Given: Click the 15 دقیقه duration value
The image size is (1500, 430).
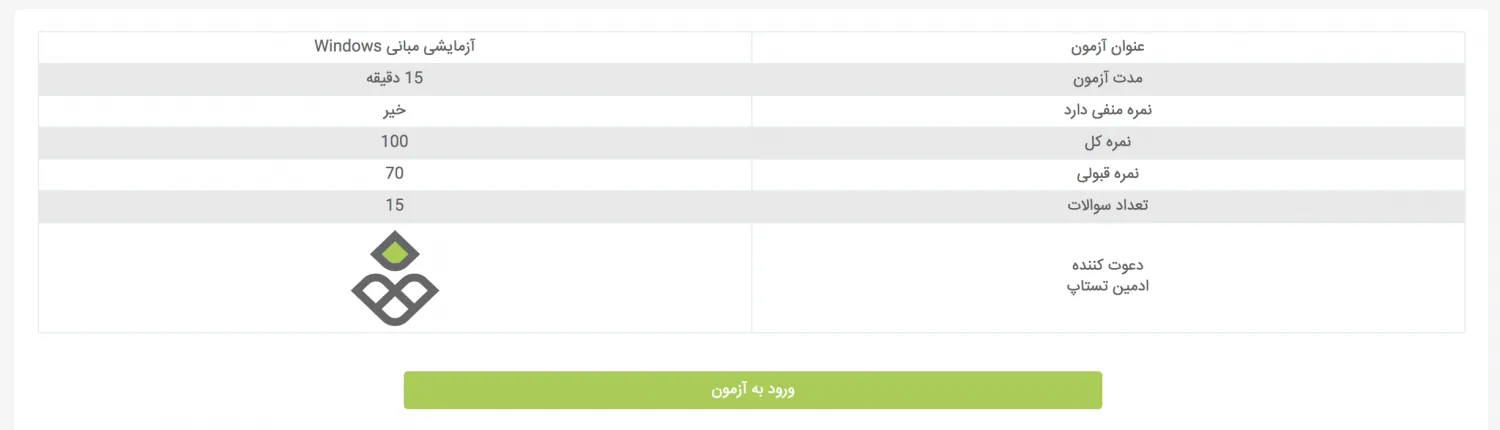Looking at the screenshot, I should 395,78.
